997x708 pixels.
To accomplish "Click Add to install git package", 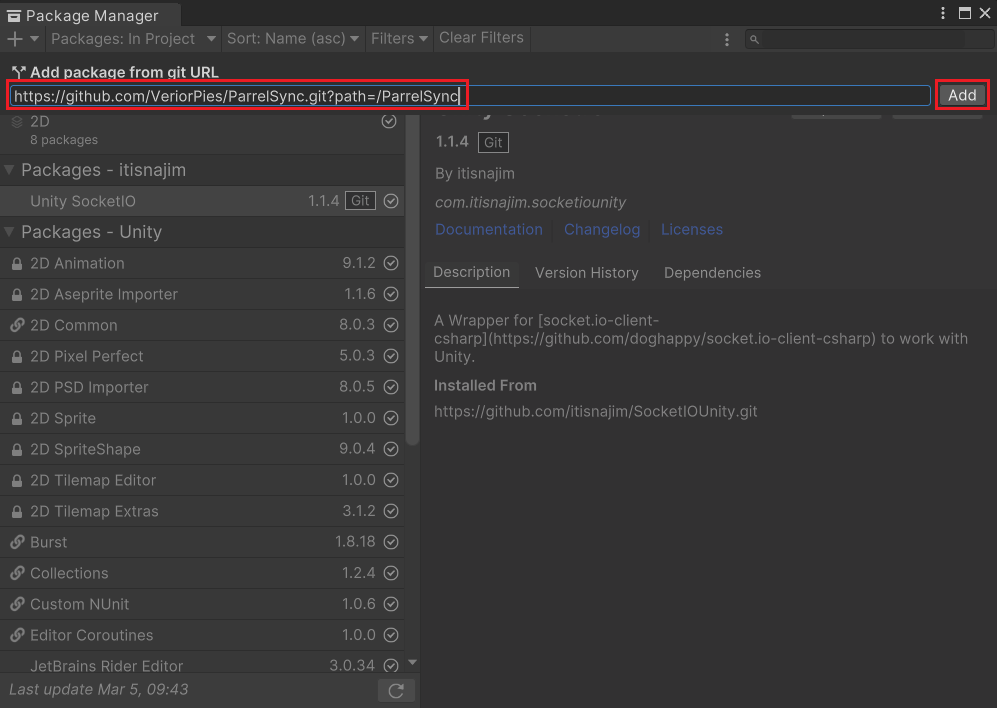I will click(x=962, y=95).
